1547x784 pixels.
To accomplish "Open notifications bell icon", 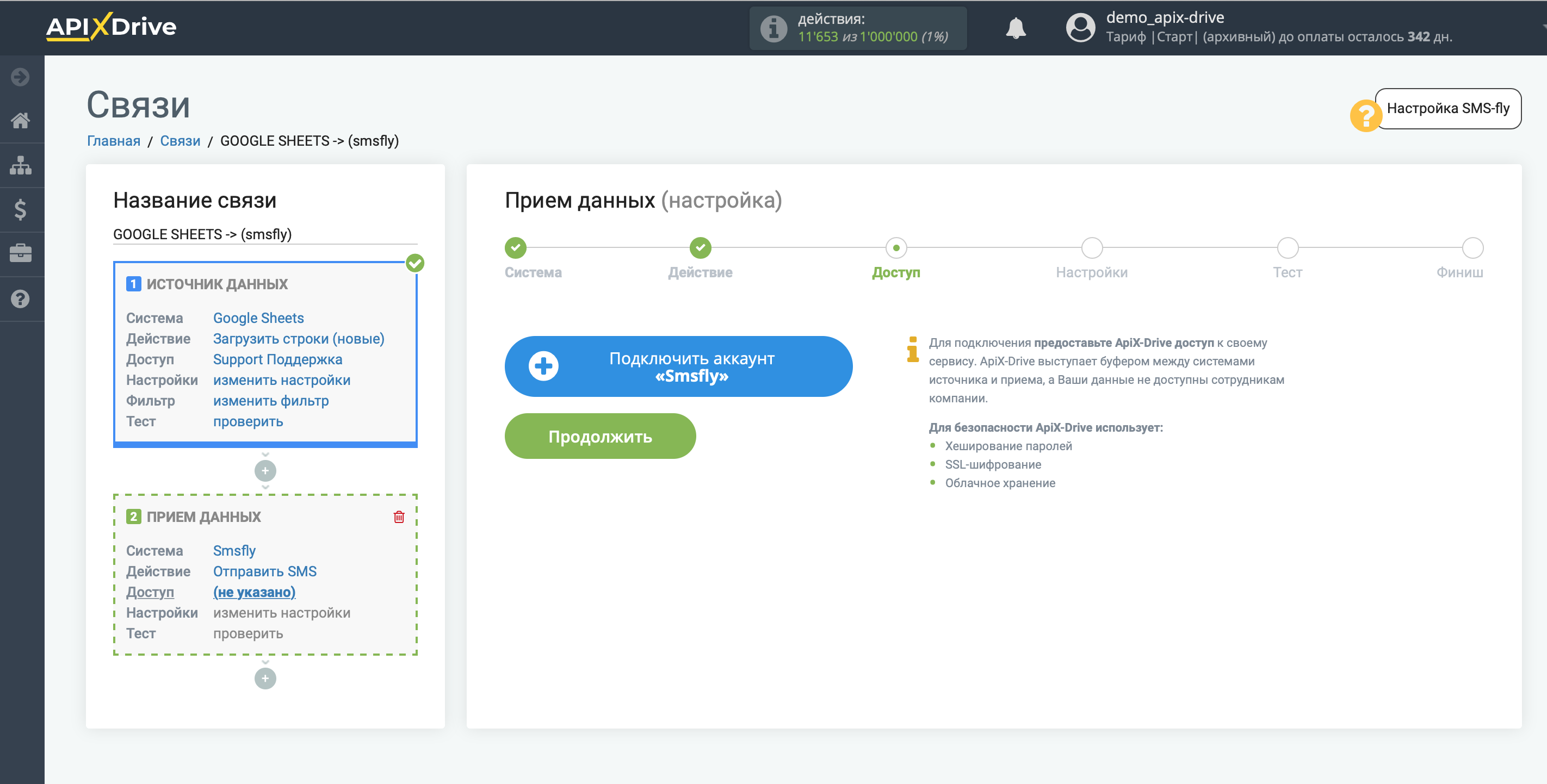I will 1016,28.
